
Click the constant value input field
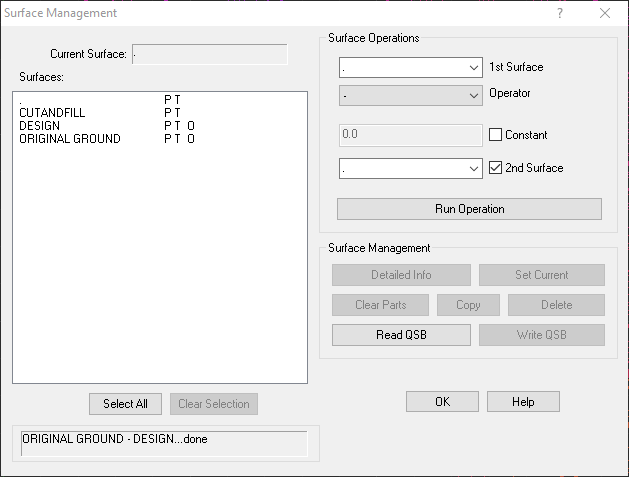(x=411, y=135)
